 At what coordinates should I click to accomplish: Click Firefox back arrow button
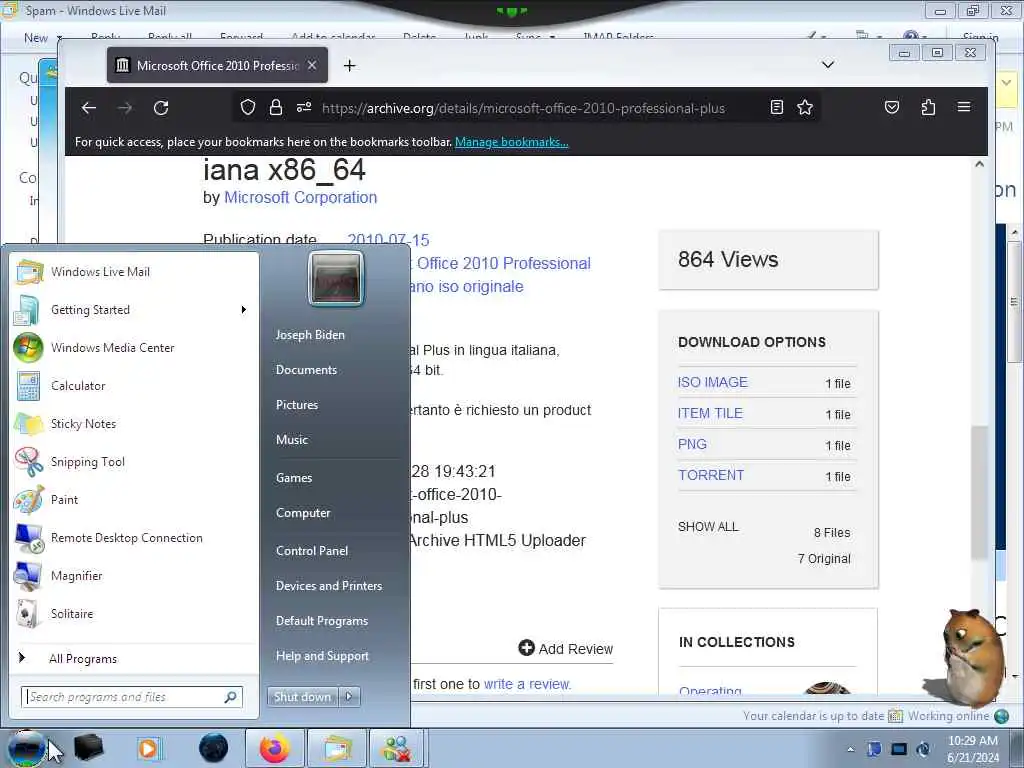pyautogui.click(x=89, y=108)
